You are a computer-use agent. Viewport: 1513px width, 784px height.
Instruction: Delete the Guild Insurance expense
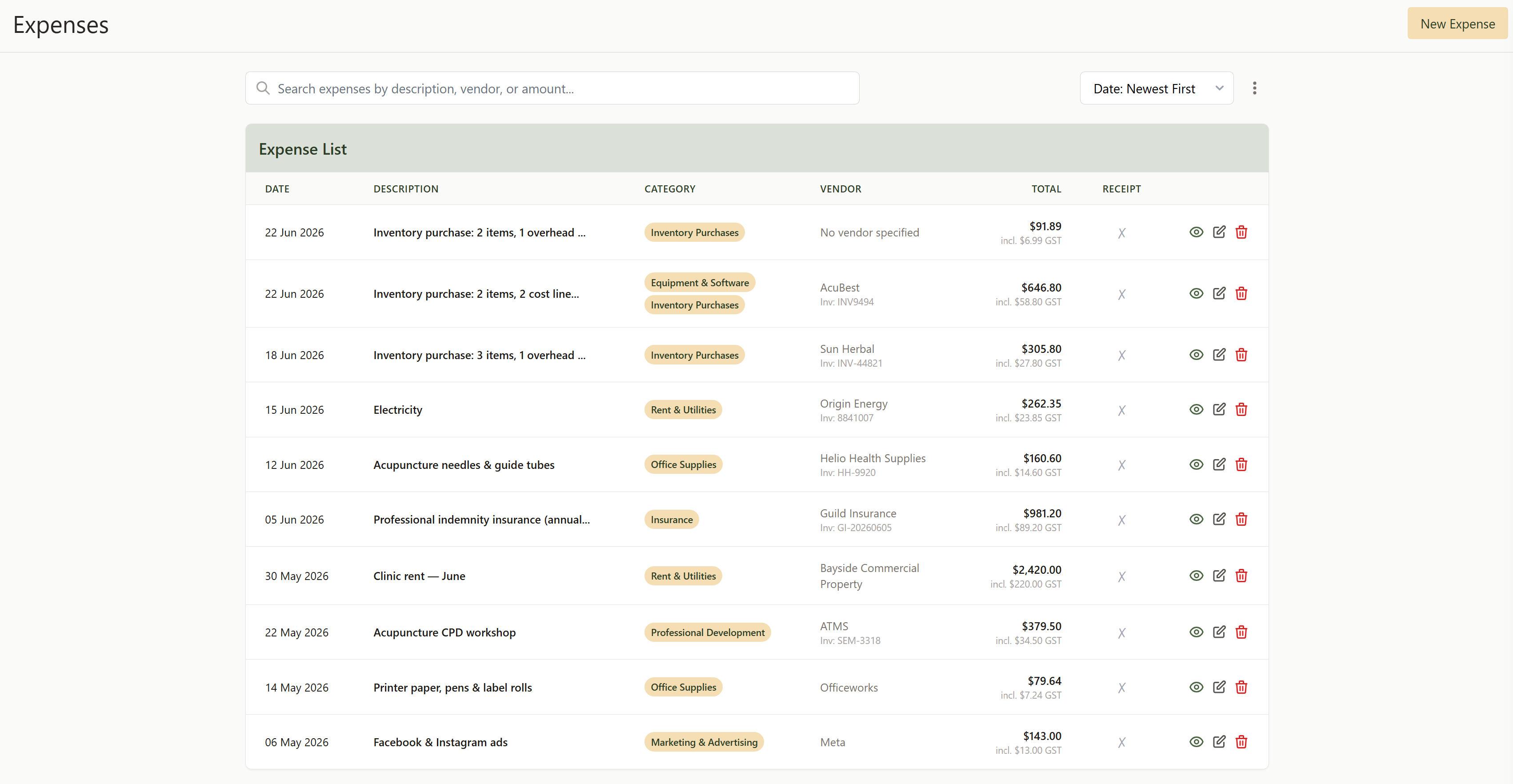[1241, 519]
